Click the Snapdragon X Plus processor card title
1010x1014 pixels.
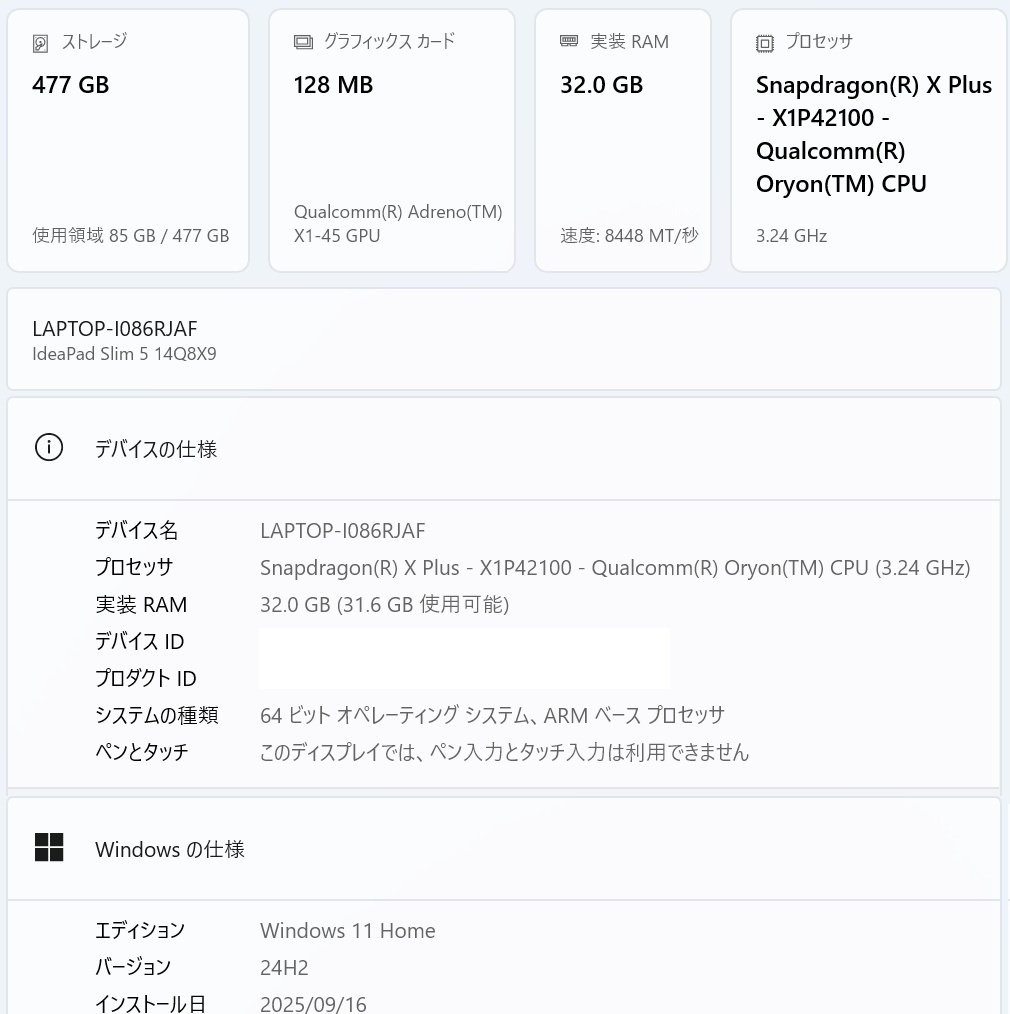pos(873,134)
